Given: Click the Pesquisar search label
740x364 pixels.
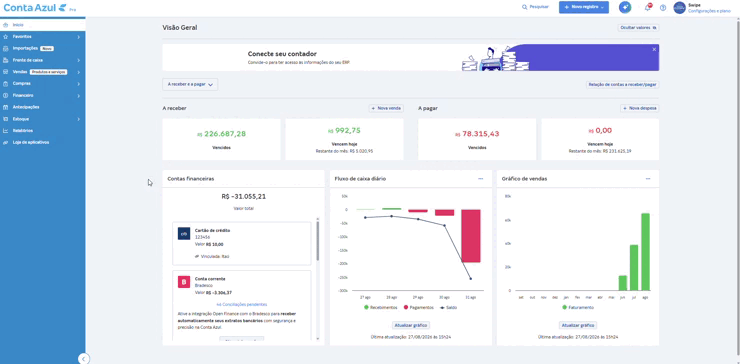Looking at the screenshot, I should pos(539,8).
